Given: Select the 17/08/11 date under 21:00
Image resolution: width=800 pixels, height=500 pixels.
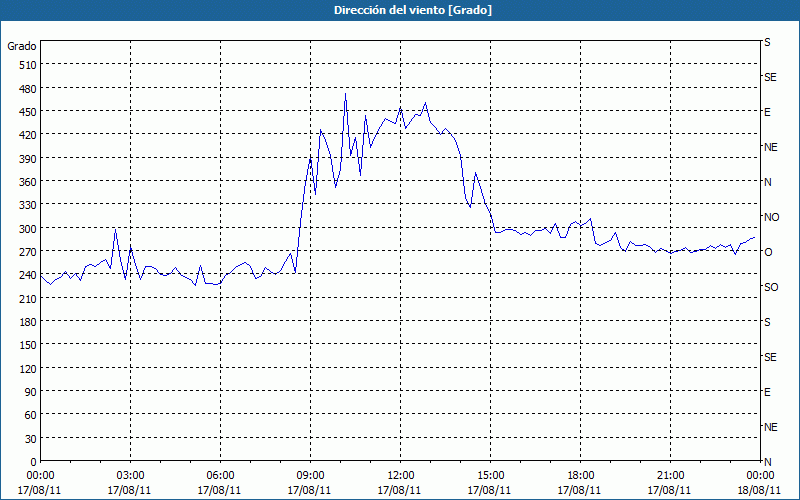Looking at the screenshot, I should pyautogui.click(x=670, y=490).
